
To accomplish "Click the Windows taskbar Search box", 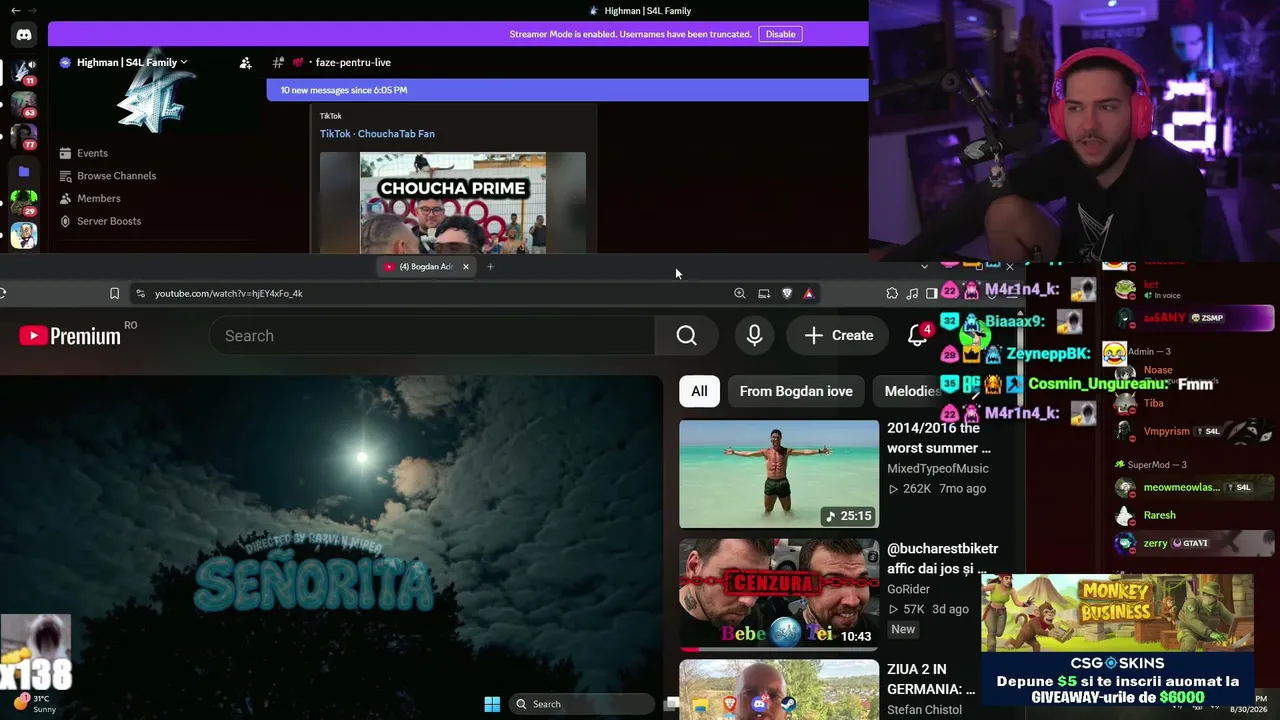I will coord(583,704).
